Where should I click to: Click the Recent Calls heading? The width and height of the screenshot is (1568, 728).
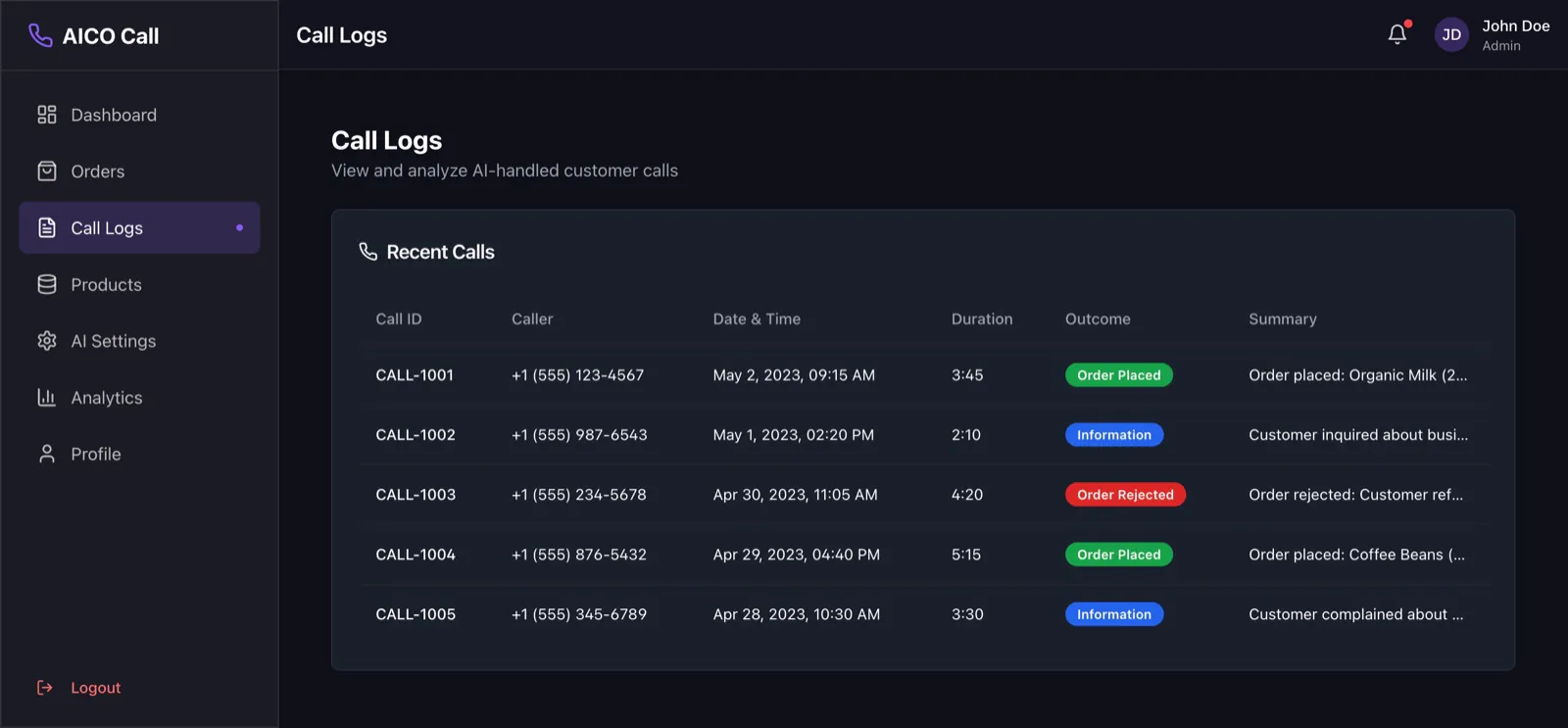point(440,252)
